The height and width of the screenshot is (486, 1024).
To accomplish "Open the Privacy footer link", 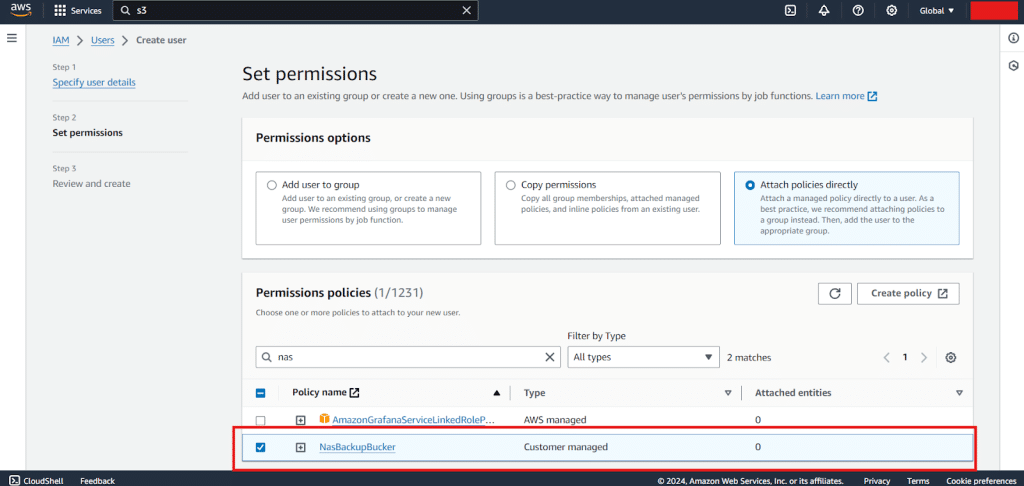I will click(876, 481).
